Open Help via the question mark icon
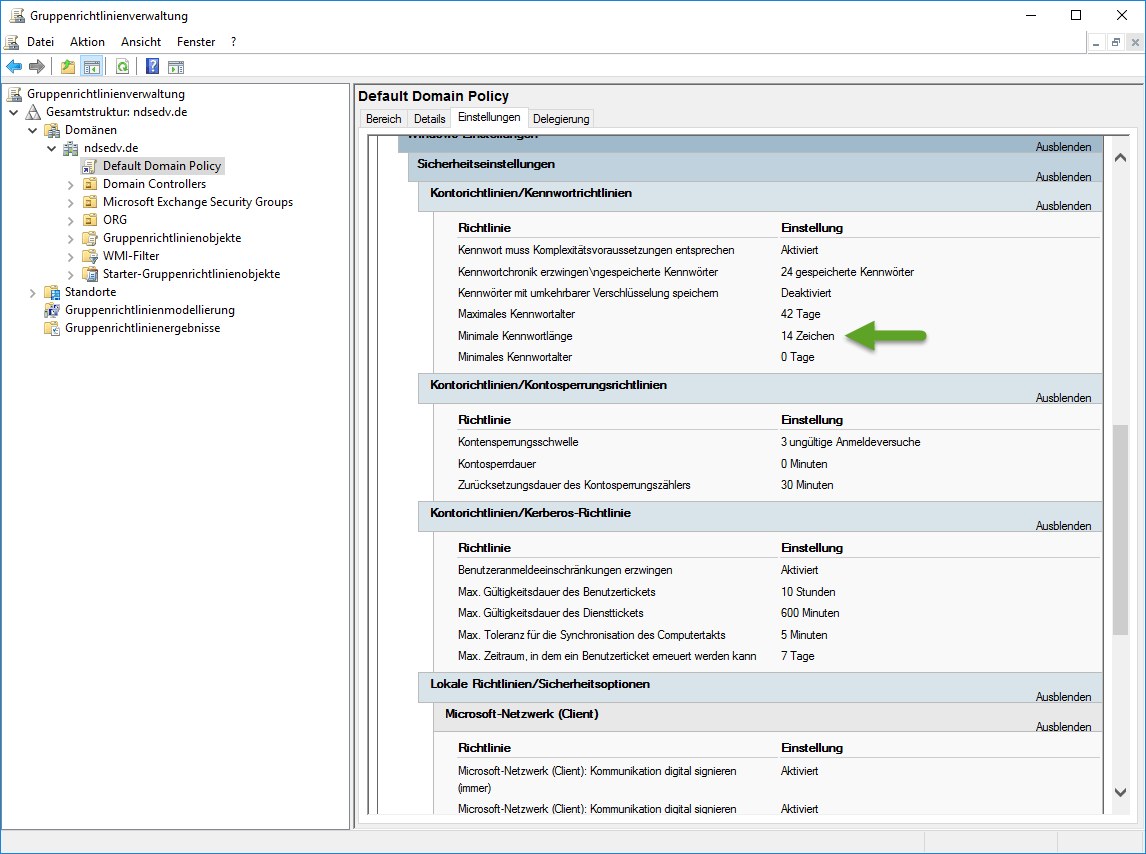Viewport: 1146px width, 854px height. tap(152, 67)
